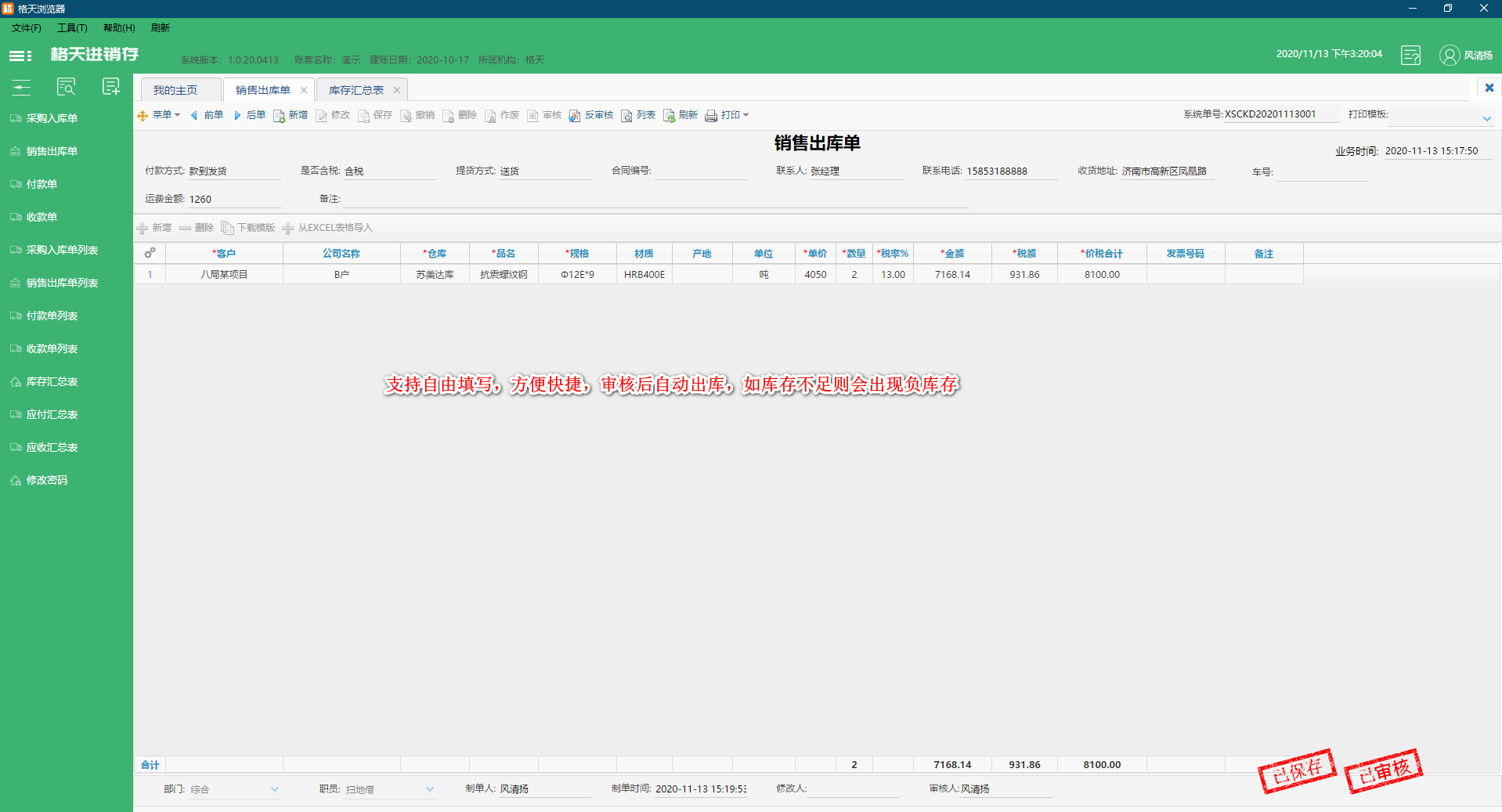Open the 文件(F) menu
Screen dimensions: 1502x812
pyautogui.click(x=26, y=28)
